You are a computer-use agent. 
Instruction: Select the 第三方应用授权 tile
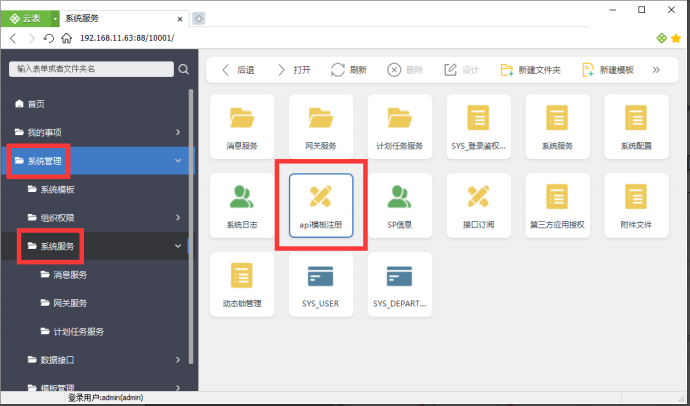[557, 205]
